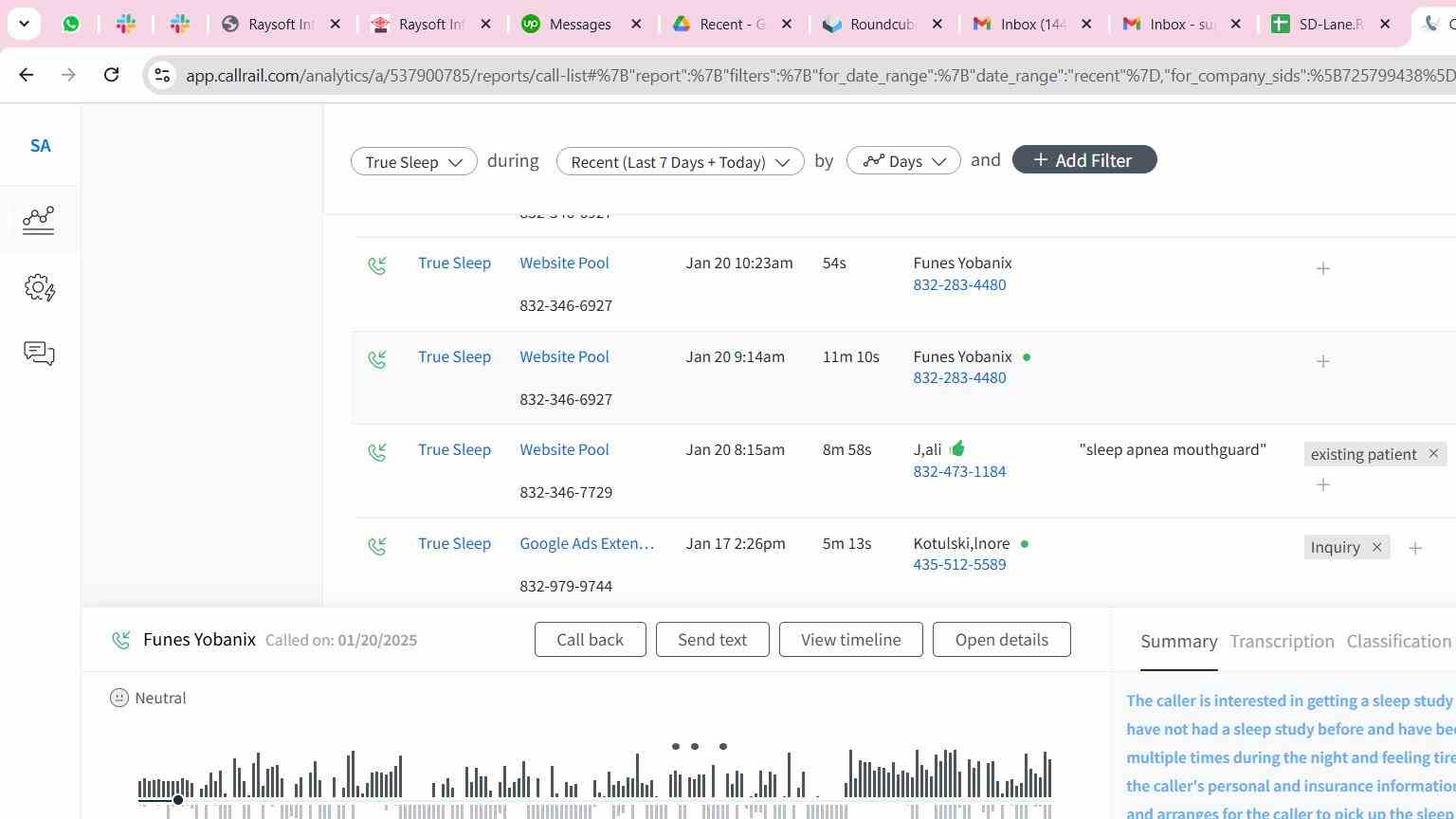Click inbound call icon for Kotulski,lnore row

coord(377,546)
